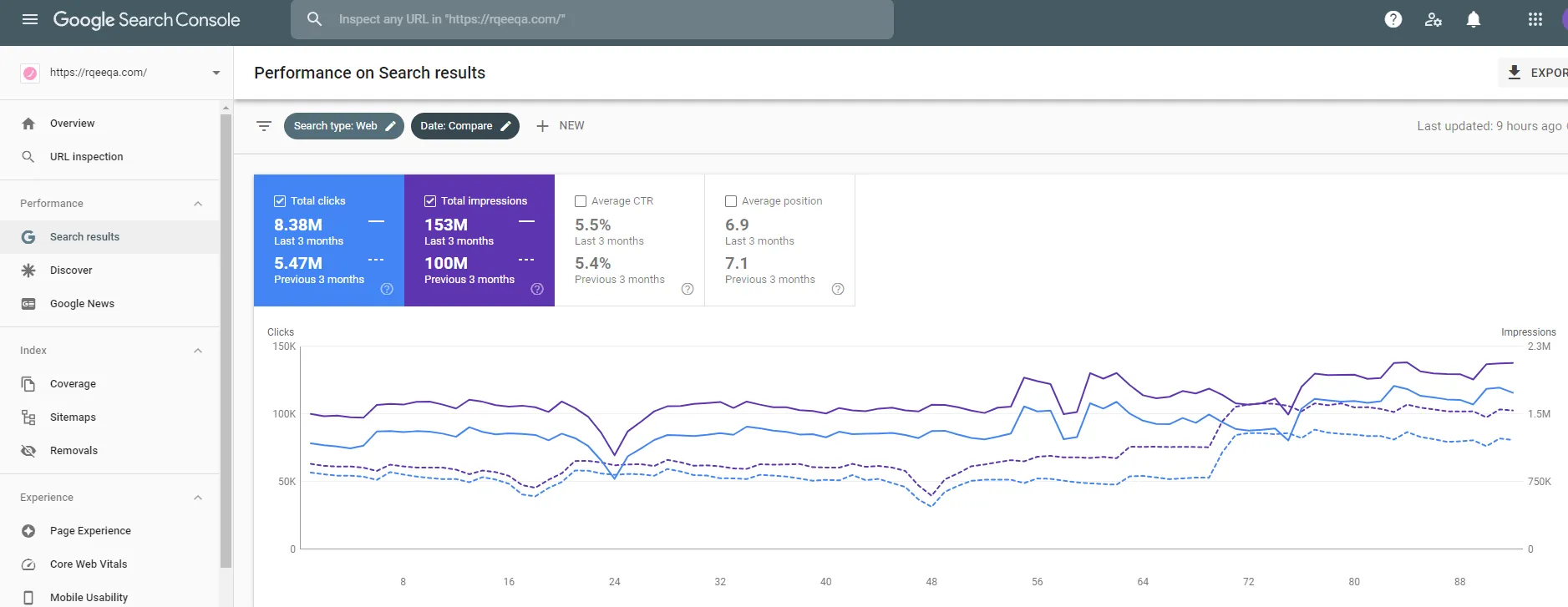The width and height of the screenshot is (1568, 607).
Task: Click Last updated: 9 hours ago text
Action: 1489,126
